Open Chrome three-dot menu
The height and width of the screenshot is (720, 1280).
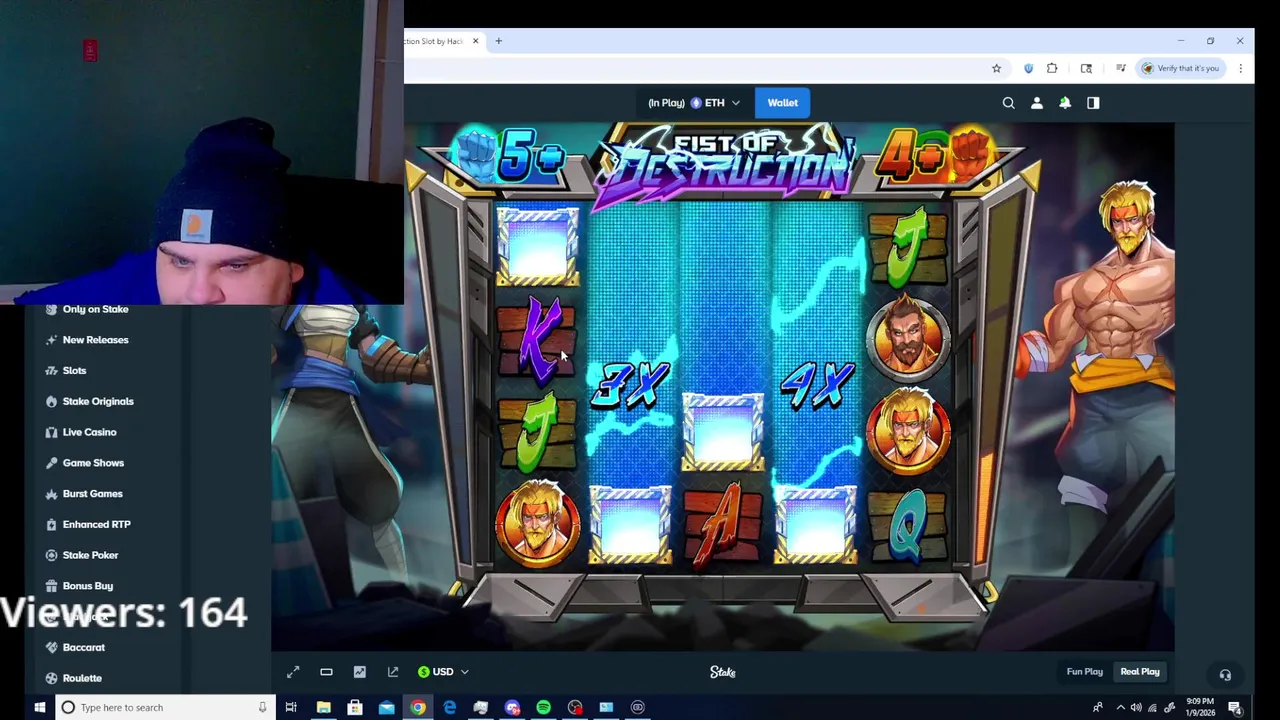(1240, 68)
